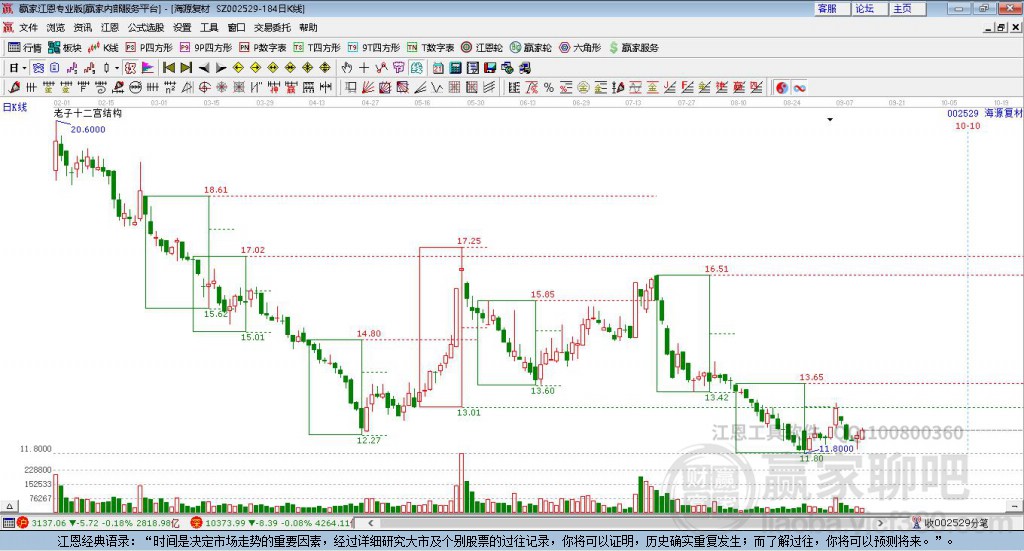This screenshot has width=1024, height=551.
Task: Click the 002529 海源复材 stock name
Action: point(985,113)
